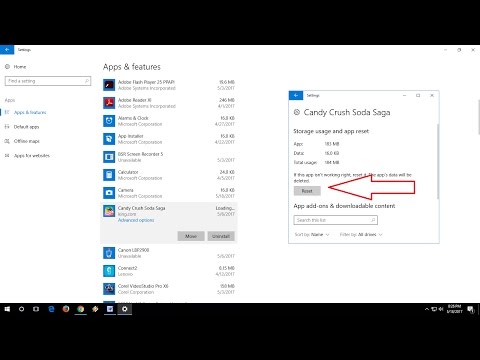This screenshot has width=480, height=360.
Task: Click the Canon LBP2900 app icon
Action: (109, 253)
